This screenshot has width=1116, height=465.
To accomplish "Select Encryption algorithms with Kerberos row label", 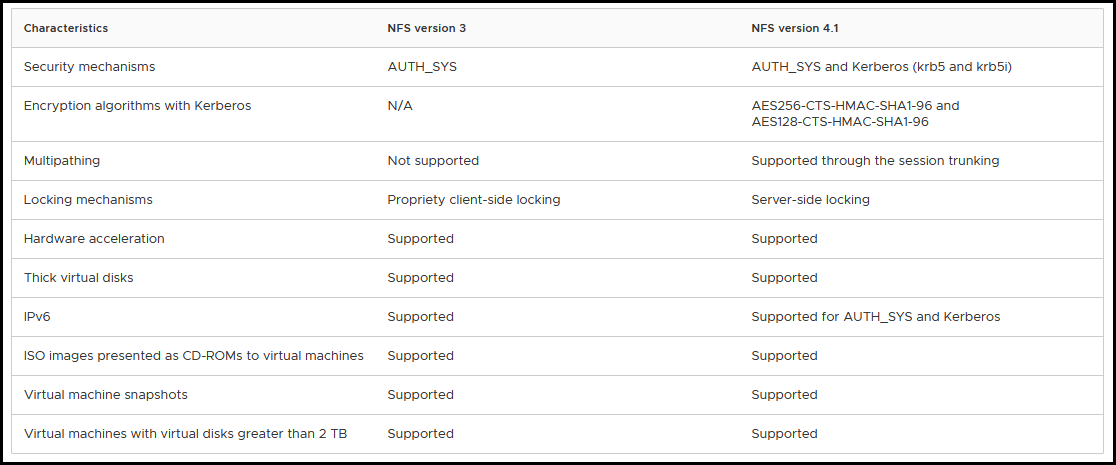I will pyautogui.click(x=137, y=106).
